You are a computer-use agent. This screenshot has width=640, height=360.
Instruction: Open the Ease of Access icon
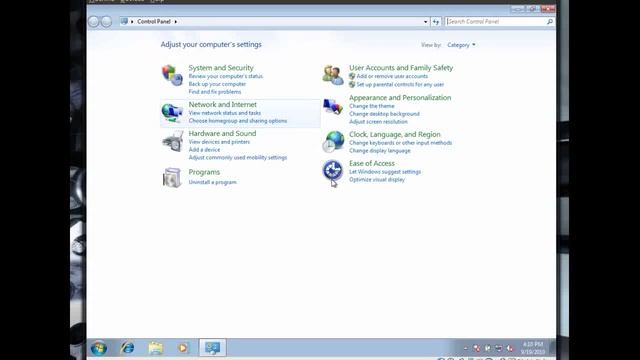point(333,170)
